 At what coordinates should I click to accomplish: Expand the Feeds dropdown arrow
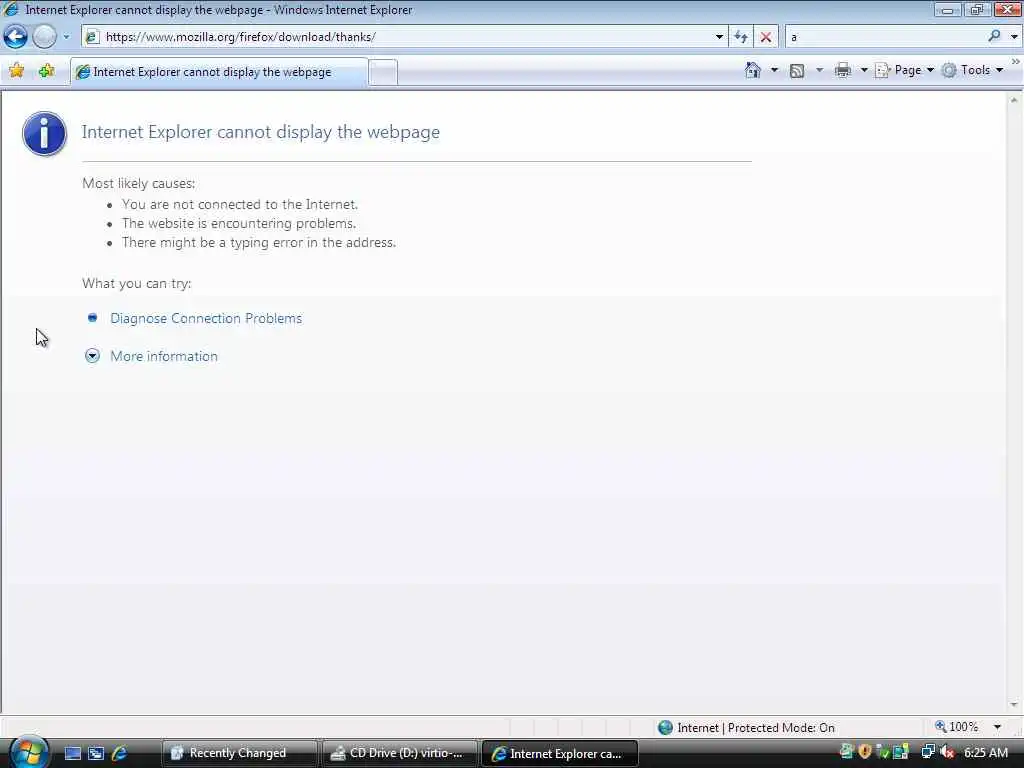click(820, 70)
